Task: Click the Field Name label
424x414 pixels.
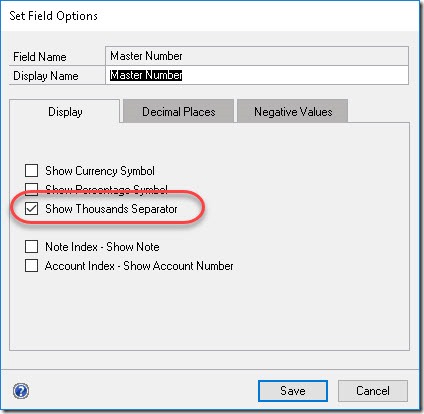Action: [40, 57]
